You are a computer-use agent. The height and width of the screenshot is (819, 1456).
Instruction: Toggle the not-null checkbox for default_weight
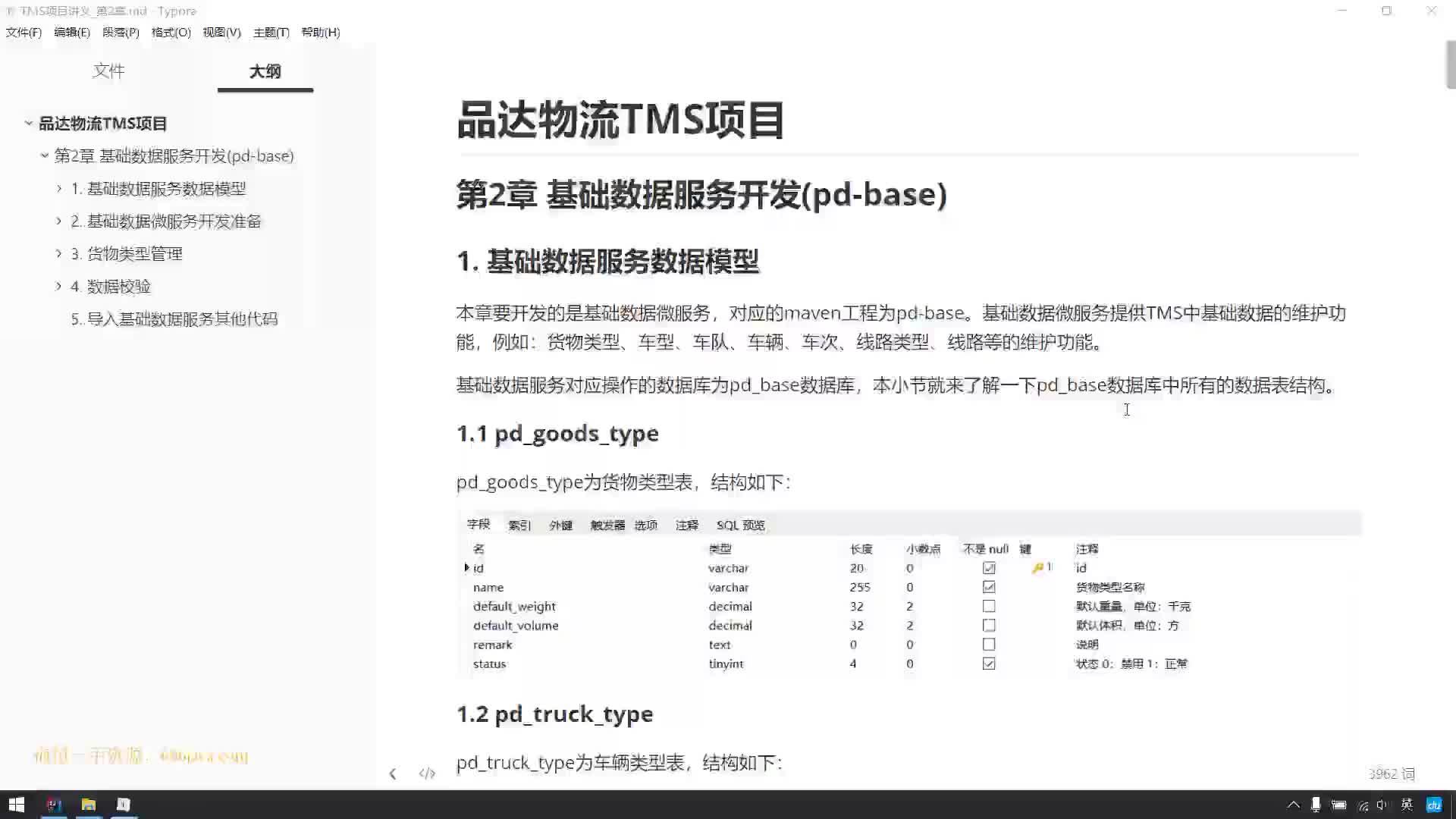pyautogui.click(x=989, y=606)
